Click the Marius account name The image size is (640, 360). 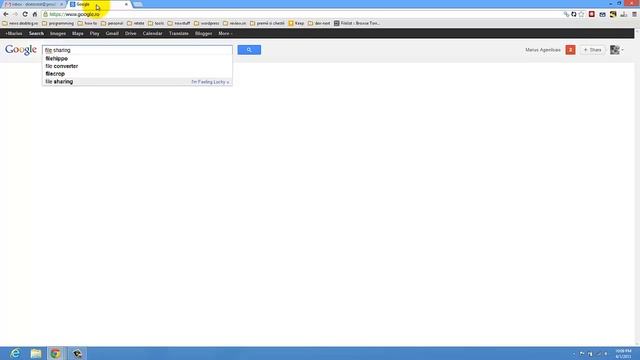(x=543, y=50)
